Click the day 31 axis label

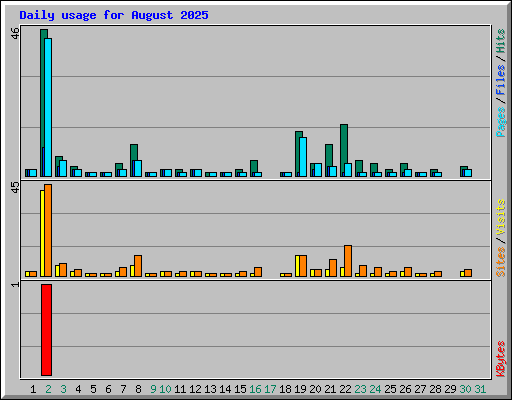point(480,389)
